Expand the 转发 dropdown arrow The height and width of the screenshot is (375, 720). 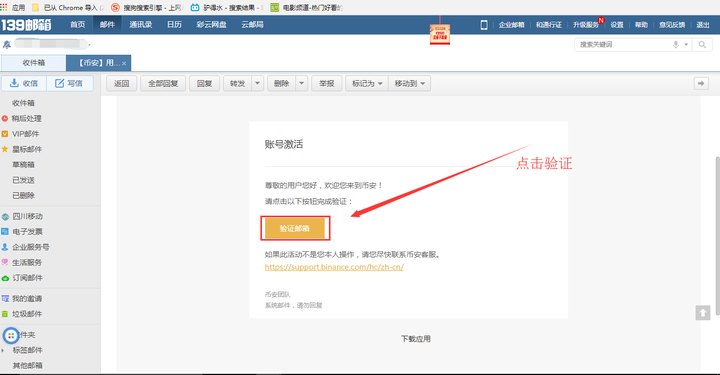point(257,84)
